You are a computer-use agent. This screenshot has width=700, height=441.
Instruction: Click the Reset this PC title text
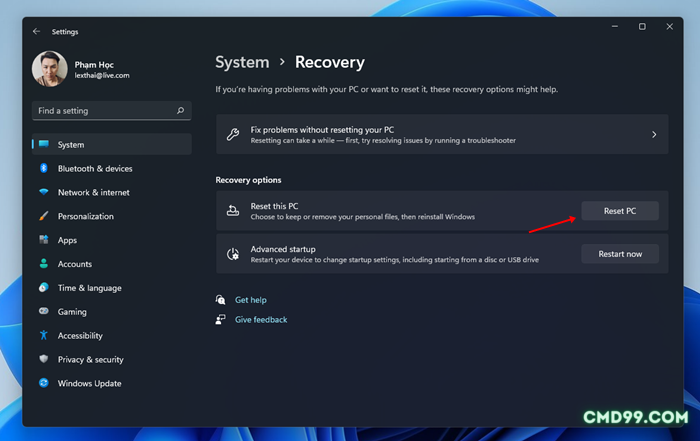274,206
